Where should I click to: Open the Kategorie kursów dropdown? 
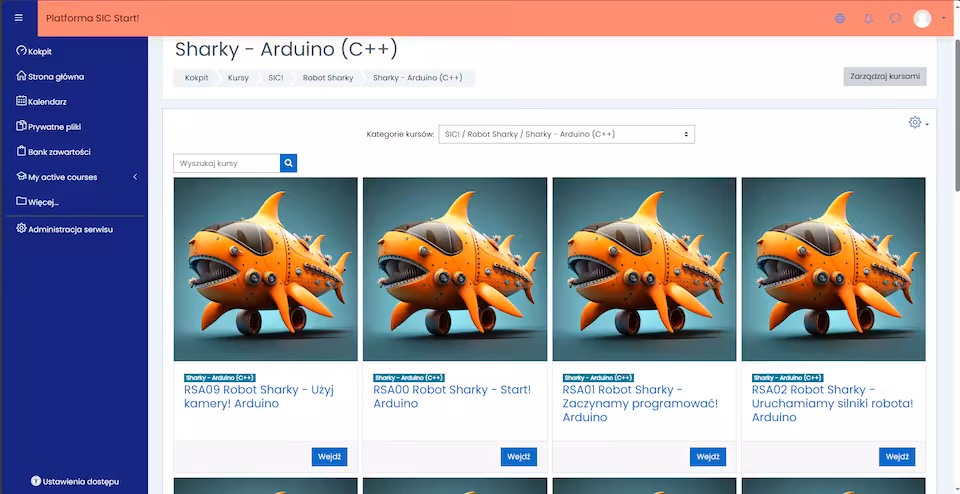coord(566,134)
